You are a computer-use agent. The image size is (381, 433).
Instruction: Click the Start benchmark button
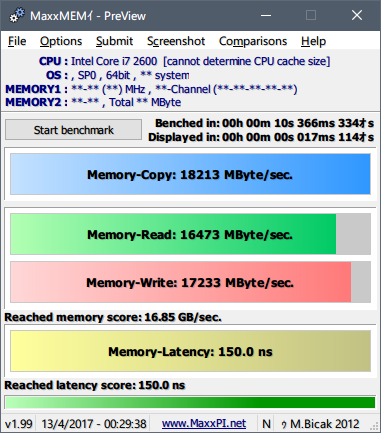pyautogui.click(x=73, y=130)
